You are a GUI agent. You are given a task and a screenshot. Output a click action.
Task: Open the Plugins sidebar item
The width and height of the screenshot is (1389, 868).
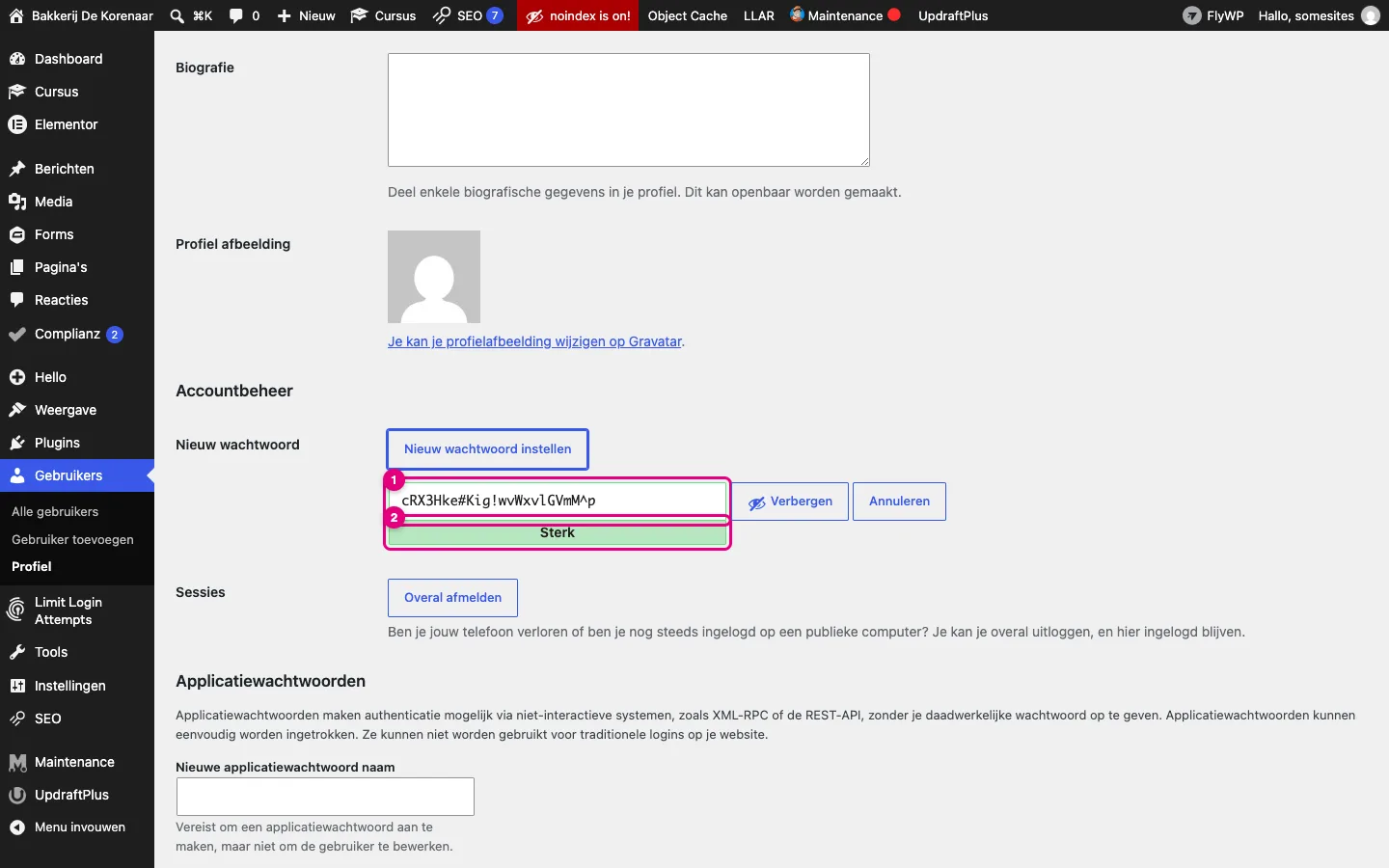pyautogui.click(x=77, y=443)
